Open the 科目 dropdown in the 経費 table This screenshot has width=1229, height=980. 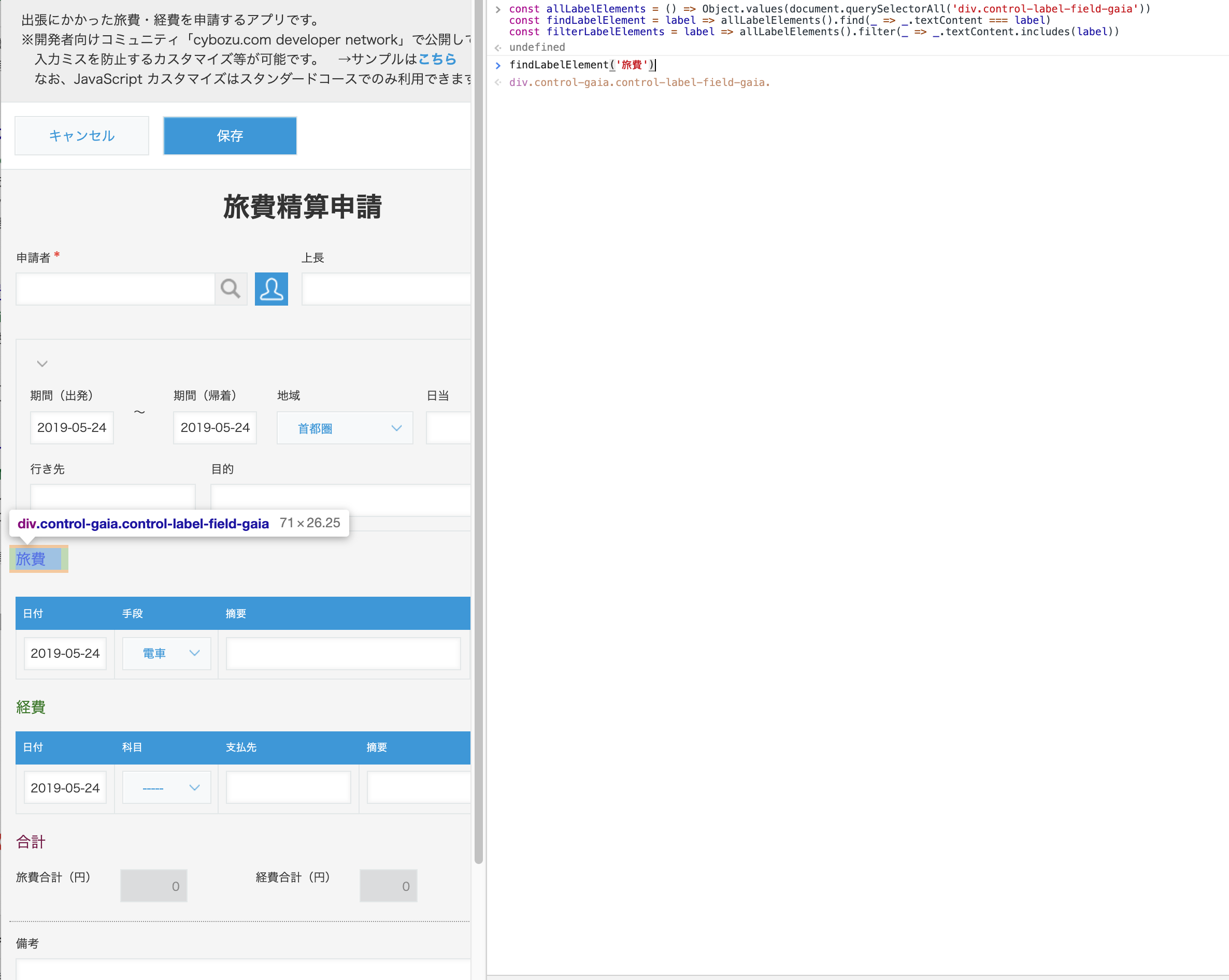point(167,787)
